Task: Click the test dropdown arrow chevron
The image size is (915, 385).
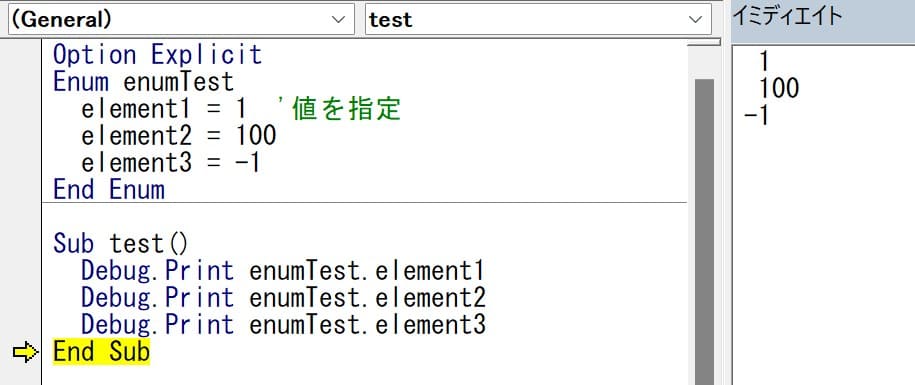Action: pos(695,19)
